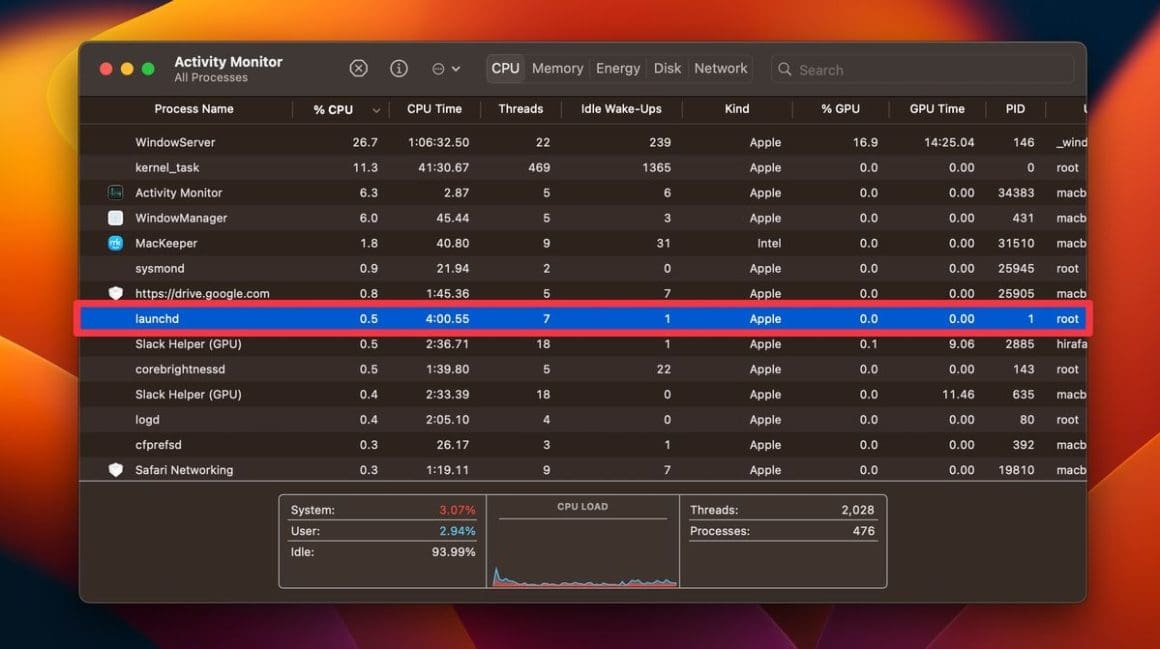Screen dimensions: 1160x649
Task: Click the stop/quit process icon
Action: click(x=358, y=68)
